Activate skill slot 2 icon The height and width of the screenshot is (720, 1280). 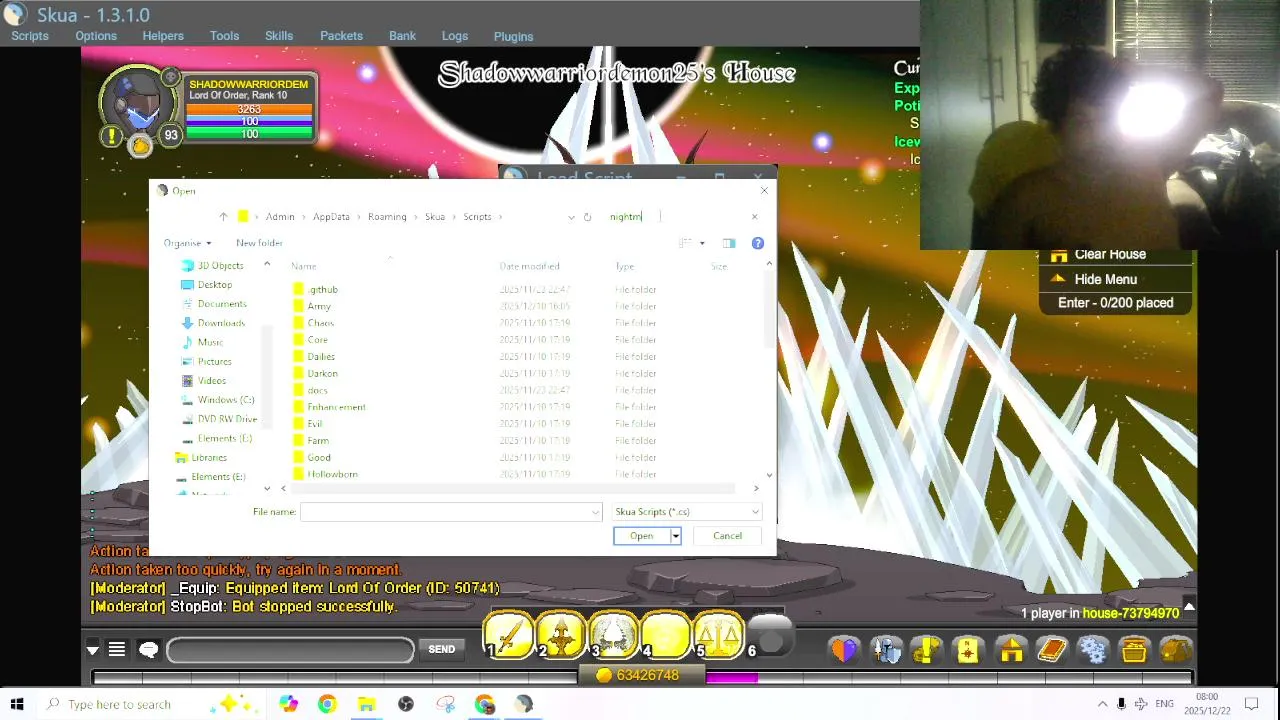561,636
